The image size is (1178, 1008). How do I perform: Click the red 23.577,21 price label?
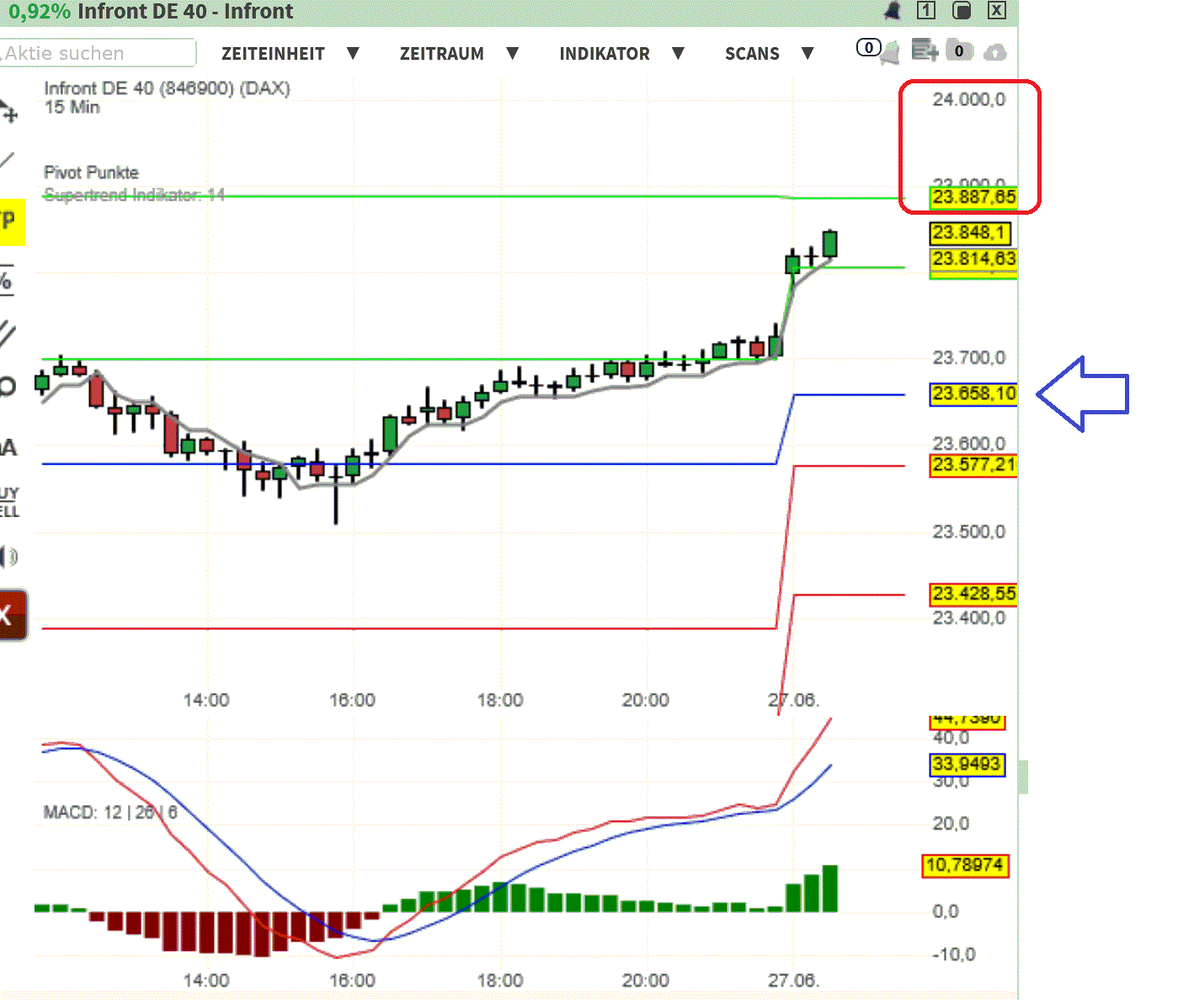pos(973,466)
